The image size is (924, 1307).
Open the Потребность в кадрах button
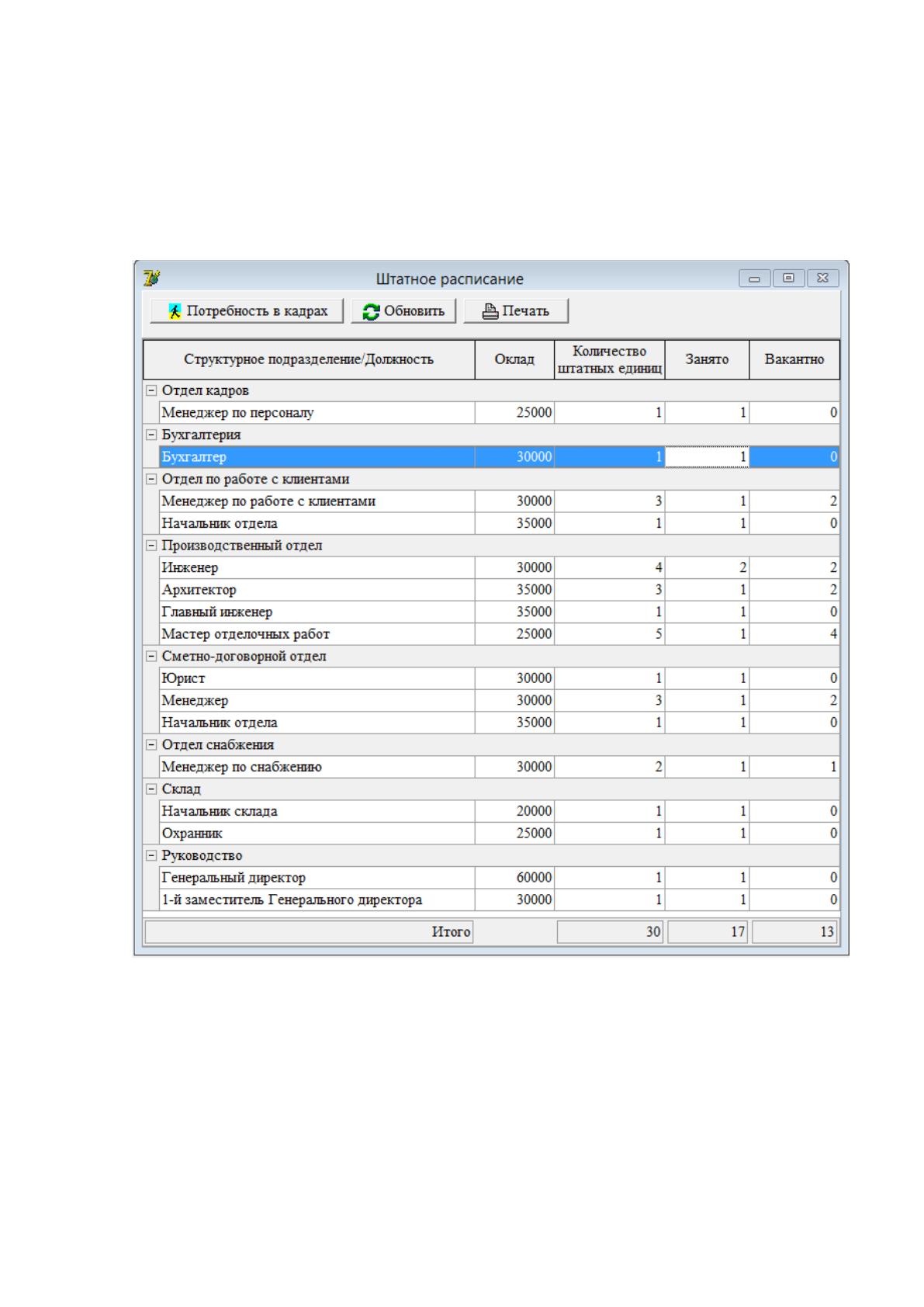pyautogui.click(x=247, y=311)
